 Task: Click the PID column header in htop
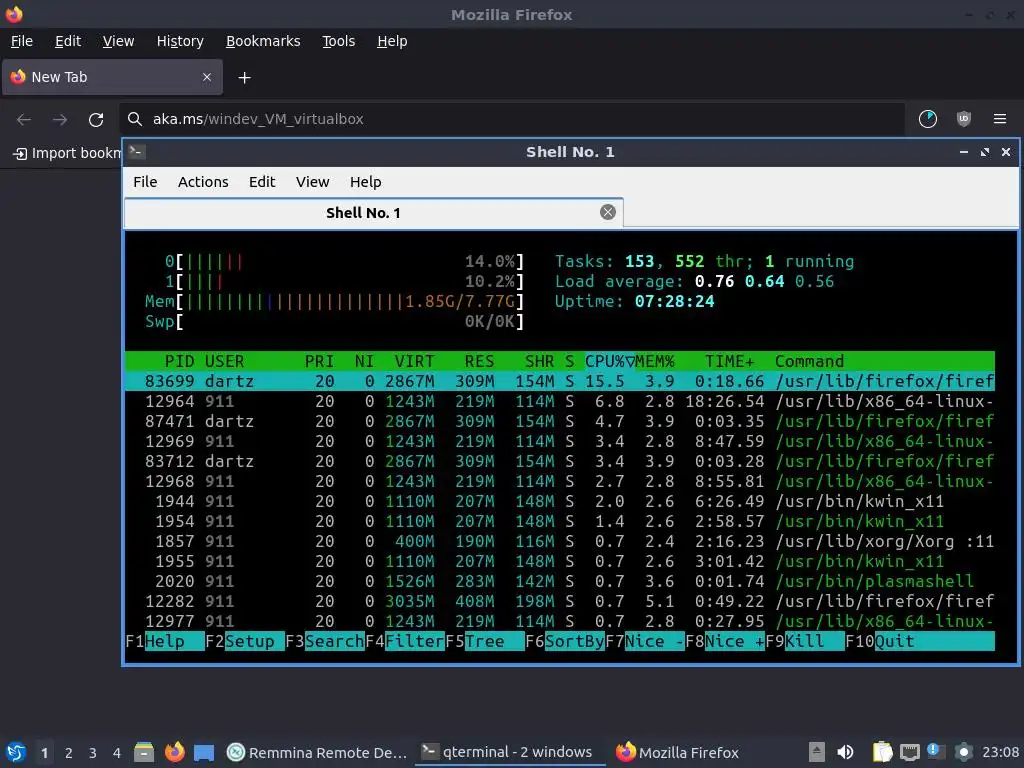point(179,361)
